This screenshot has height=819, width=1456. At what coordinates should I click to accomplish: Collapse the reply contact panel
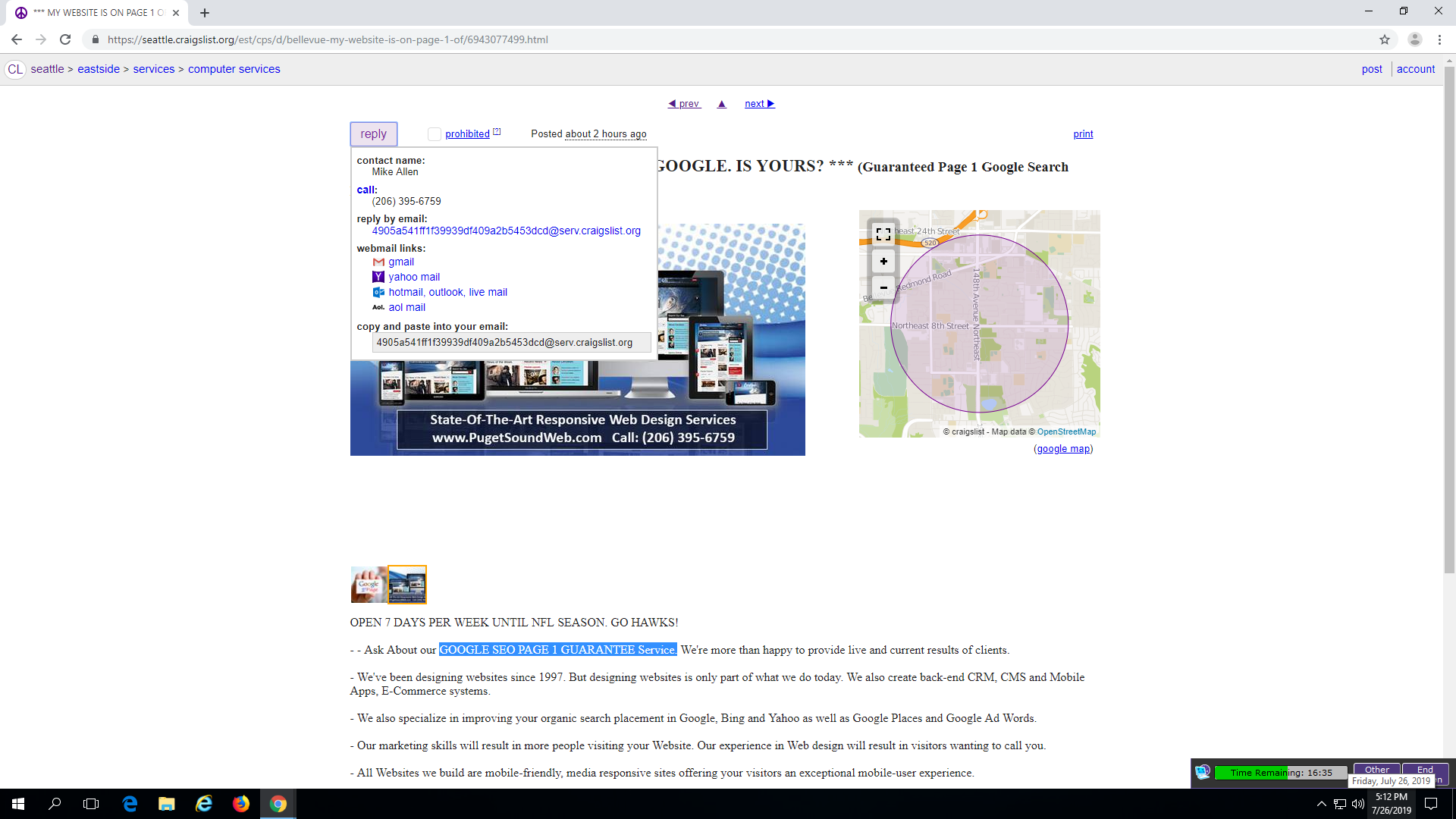point(374,134)
